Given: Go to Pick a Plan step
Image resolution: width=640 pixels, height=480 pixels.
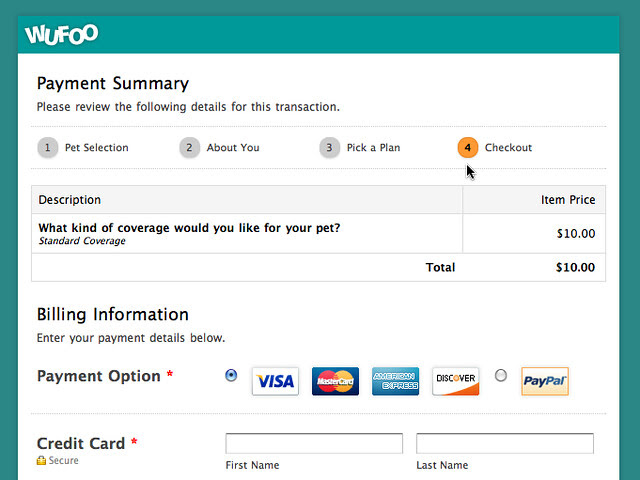Looking at the screenshot, I should pyautogui.click(x=373, y=147).
